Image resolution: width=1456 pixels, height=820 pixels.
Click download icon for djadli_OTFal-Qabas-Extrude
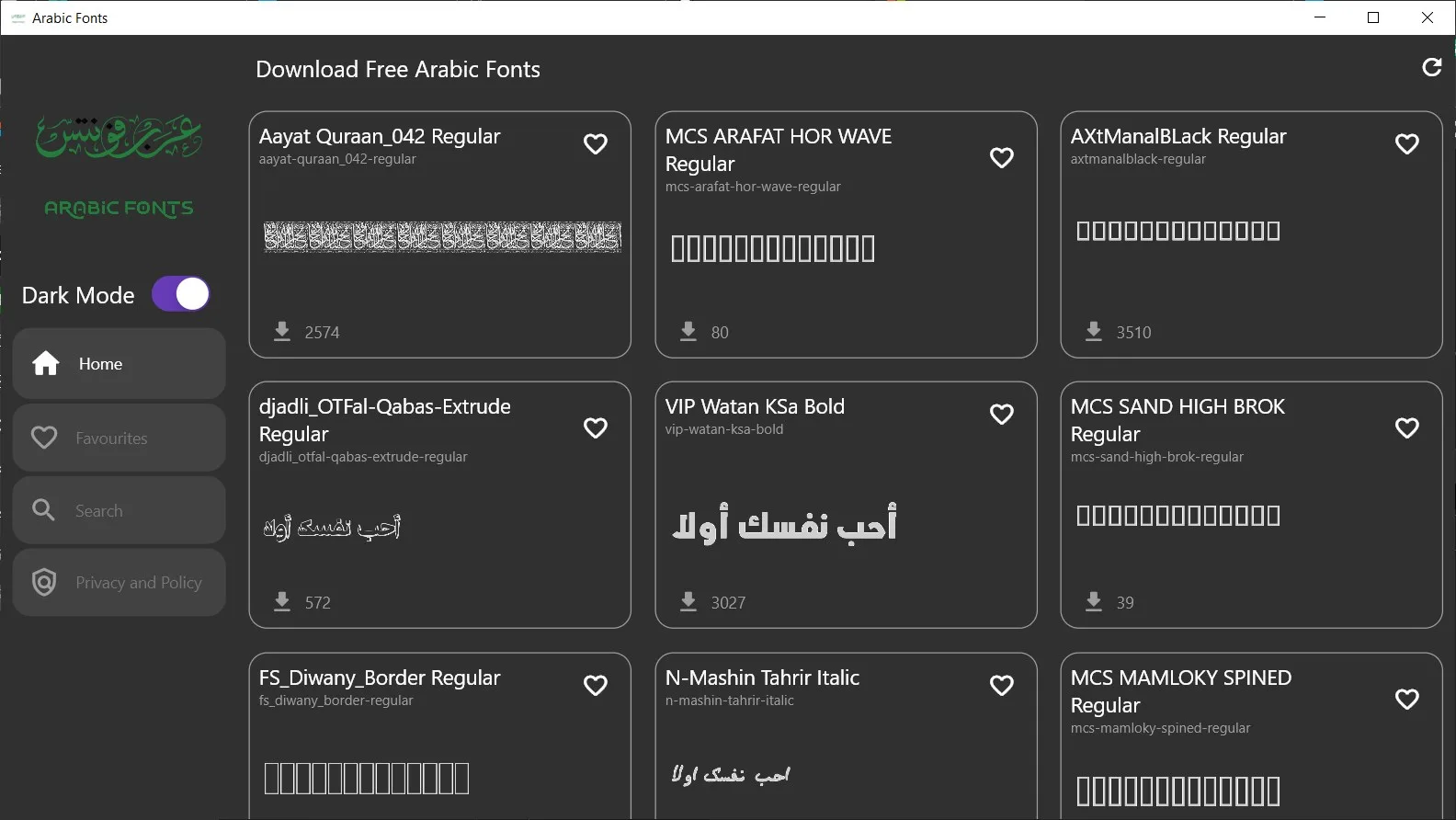(282, 601)
